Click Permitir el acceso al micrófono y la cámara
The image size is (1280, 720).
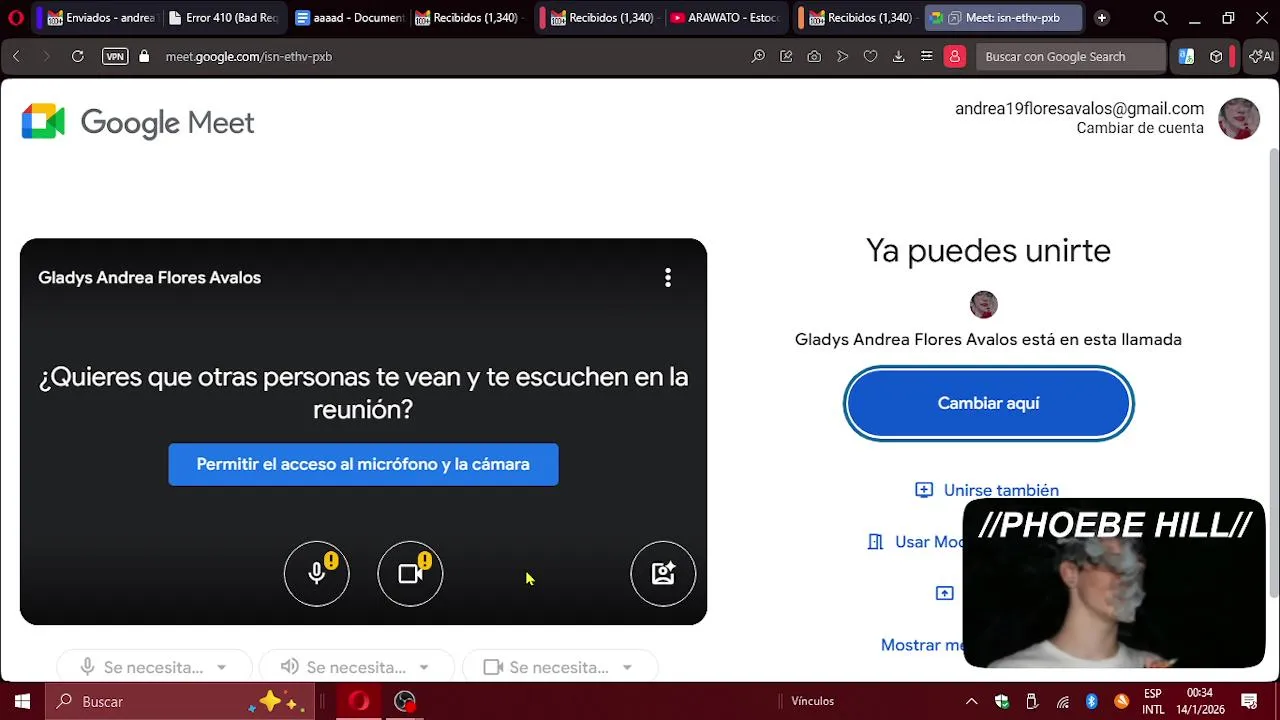[x=363, y=464]
